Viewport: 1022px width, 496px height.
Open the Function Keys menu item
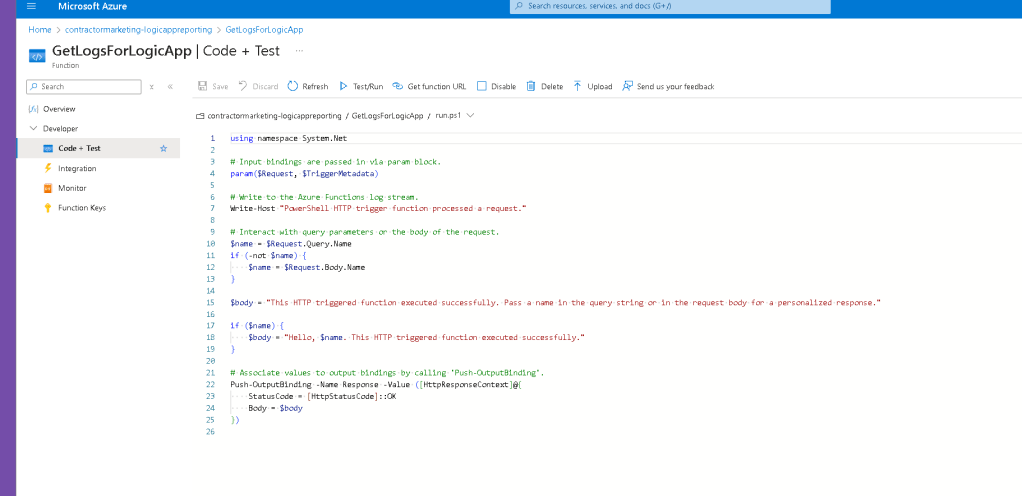(81, 208)
